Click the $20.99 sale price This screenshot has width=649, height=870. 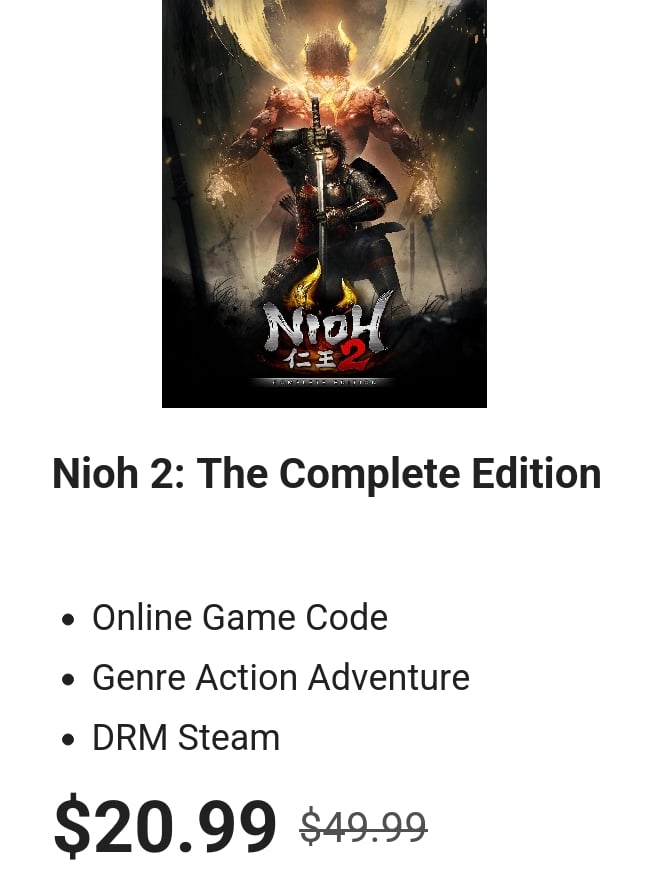pyautogui.click(x=165, y=826)
